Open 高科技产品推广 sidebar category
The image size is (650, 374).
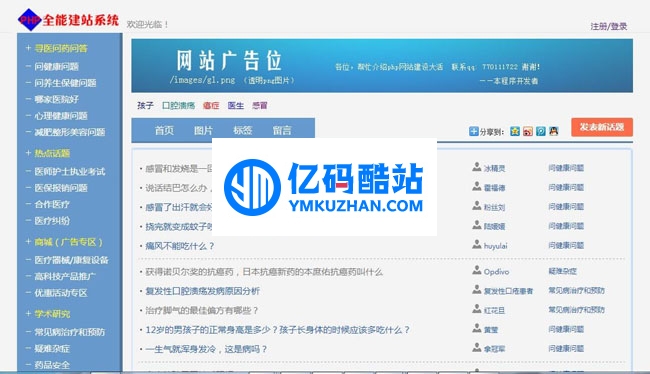point(65,276)
